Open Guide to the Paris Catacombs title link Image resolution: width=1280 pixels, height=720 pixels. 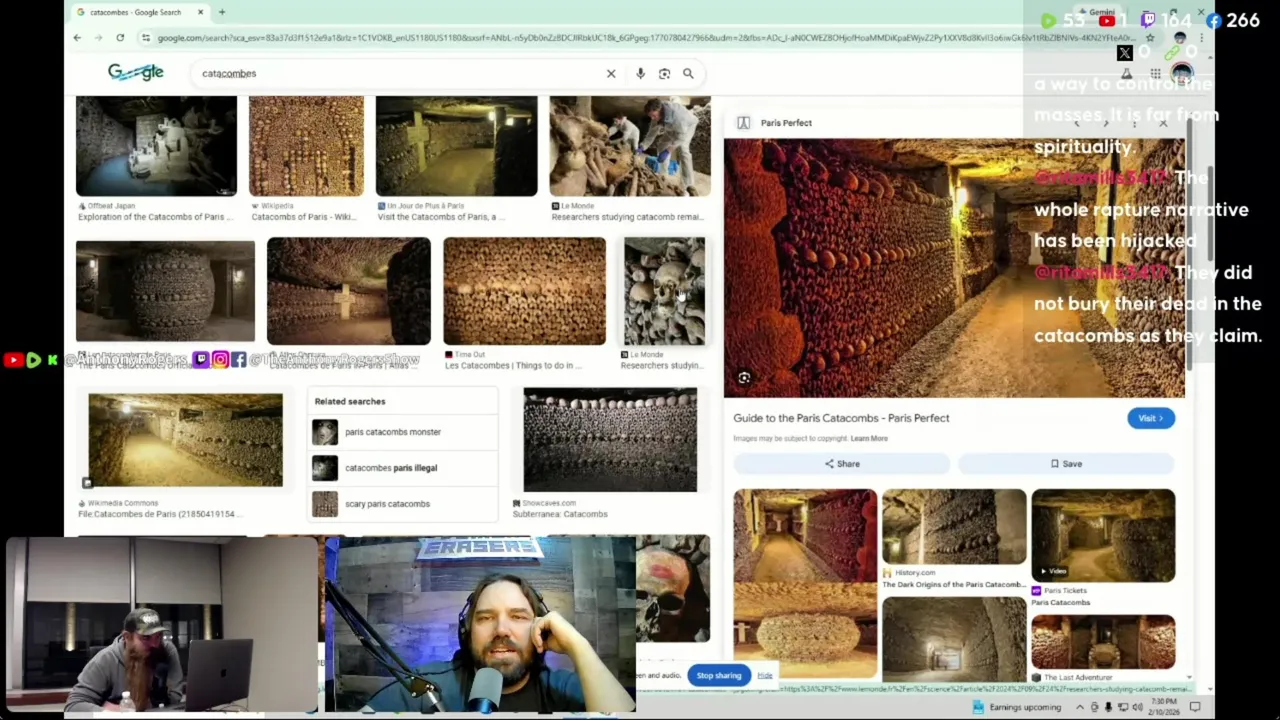[x=841, y=418]
